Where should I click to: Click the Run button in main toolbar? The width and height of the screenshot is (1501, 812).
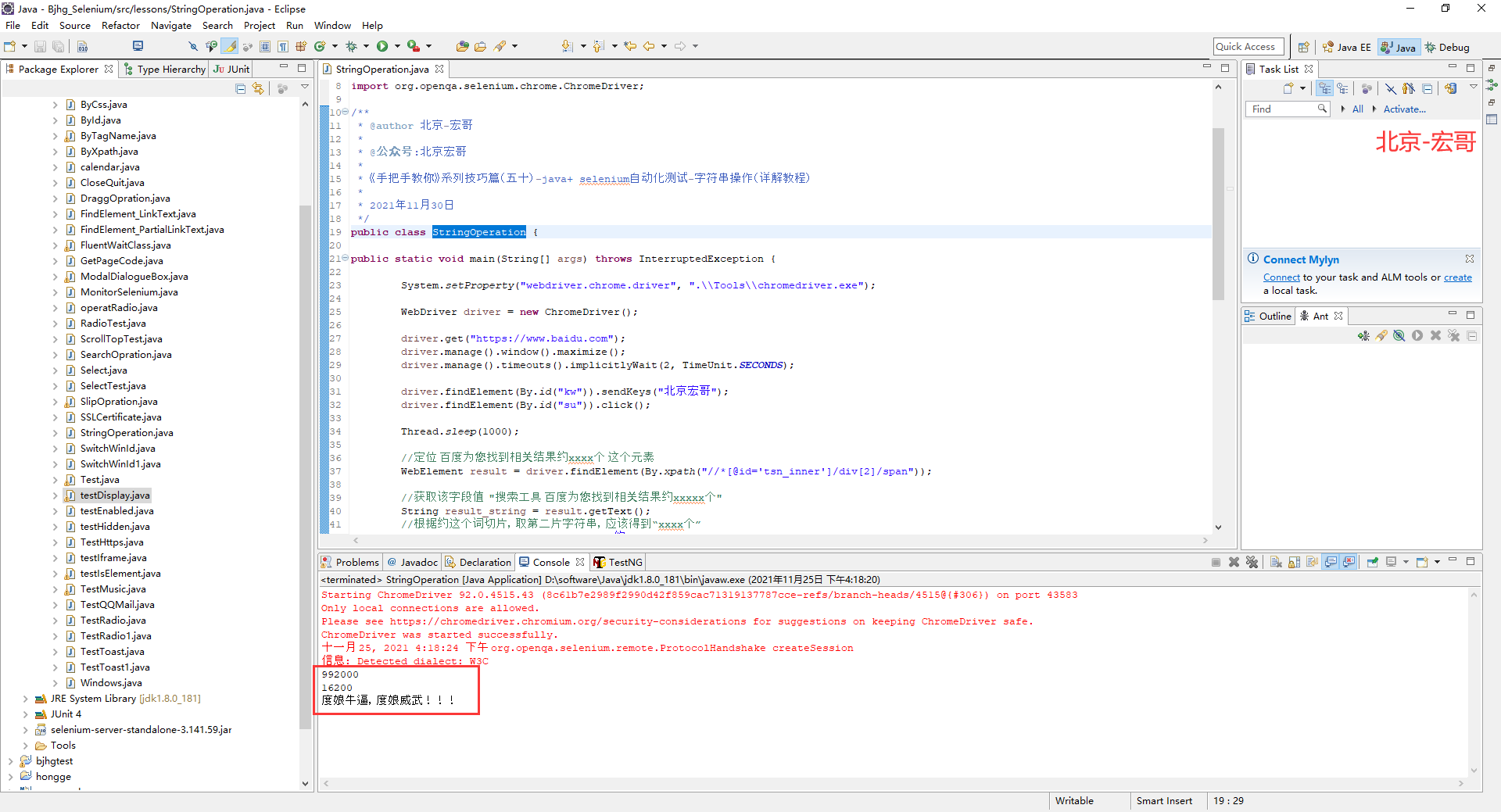(382, 46)
